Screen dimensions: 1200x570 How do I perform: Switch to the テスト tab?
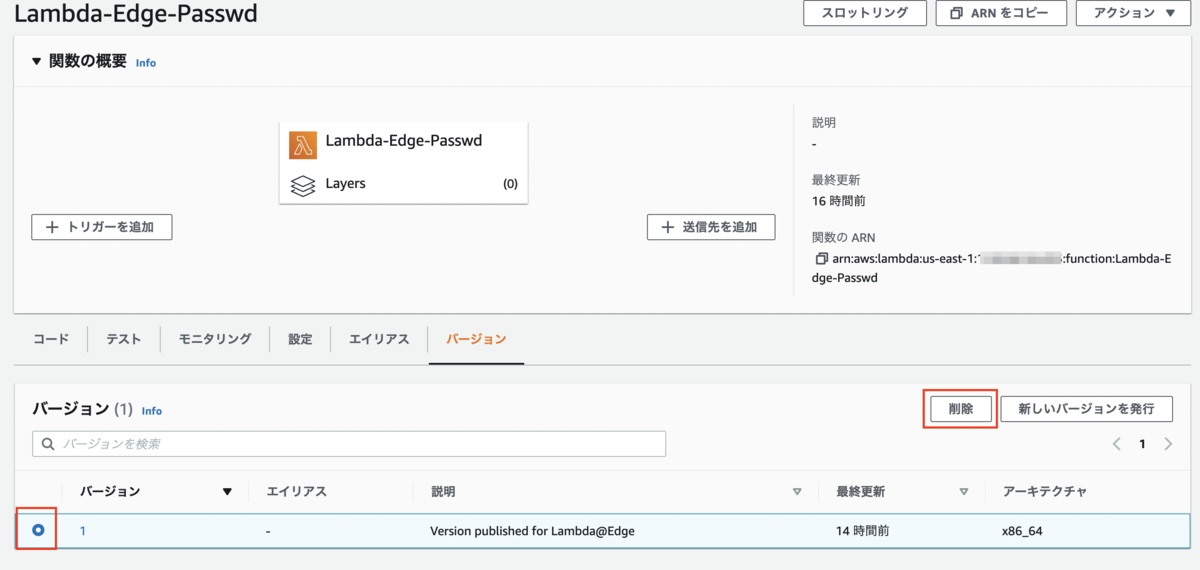[124, 339]
